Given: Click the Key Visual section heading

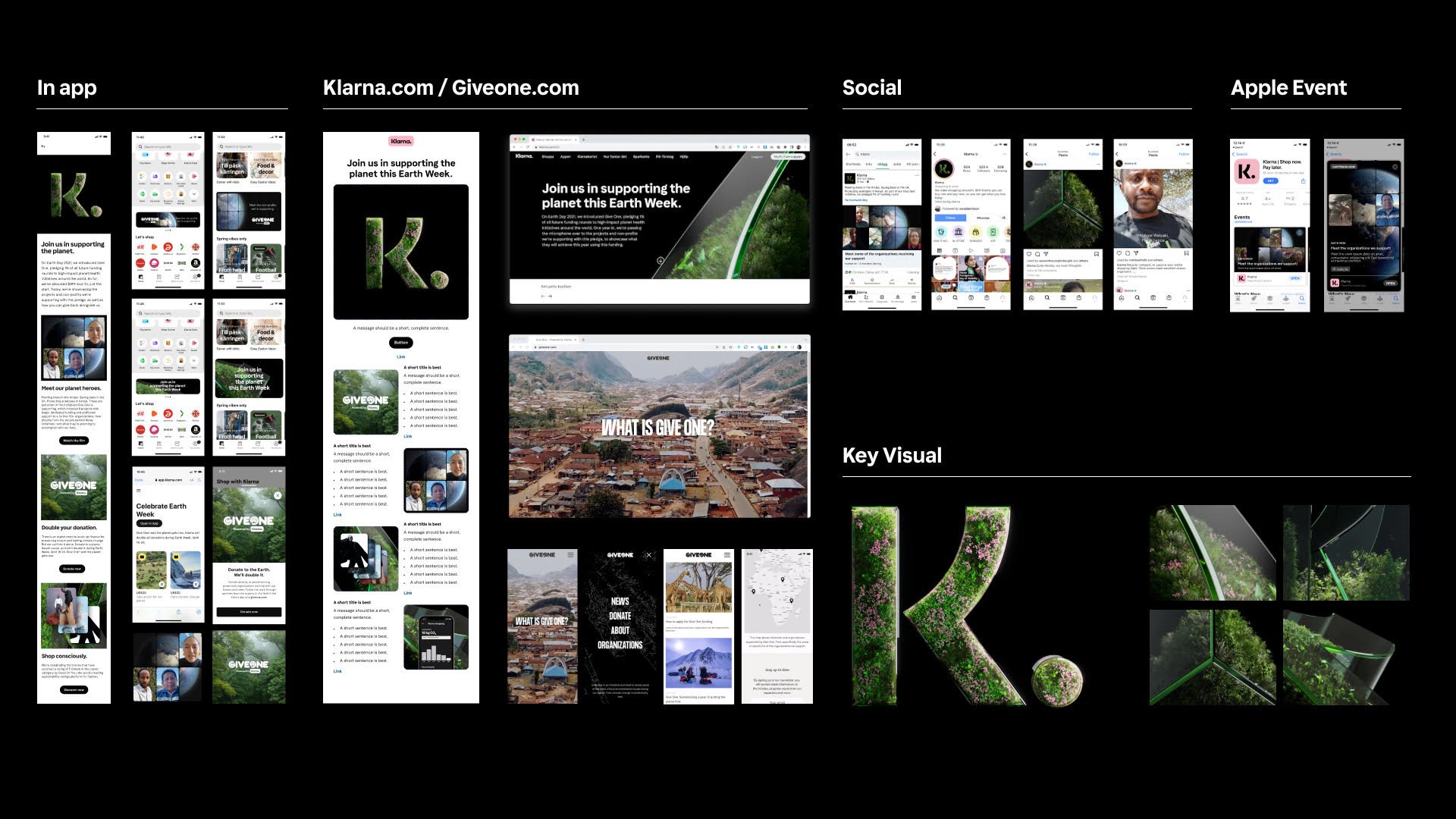Looking at the screenshot, I should tap(892, 455).
